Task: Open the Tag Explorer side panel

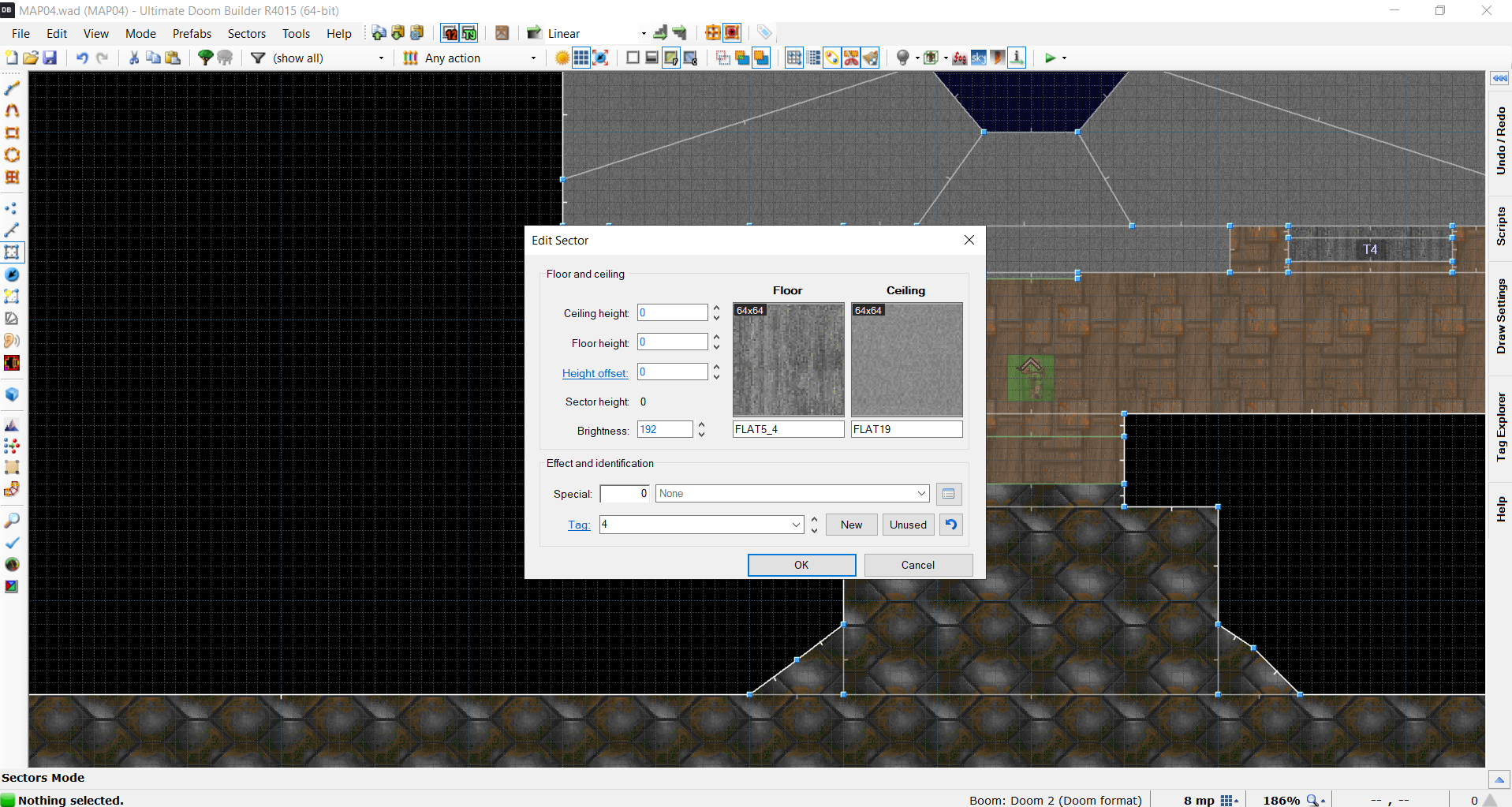Action: pyautogui.click(x=1500, y=426)
